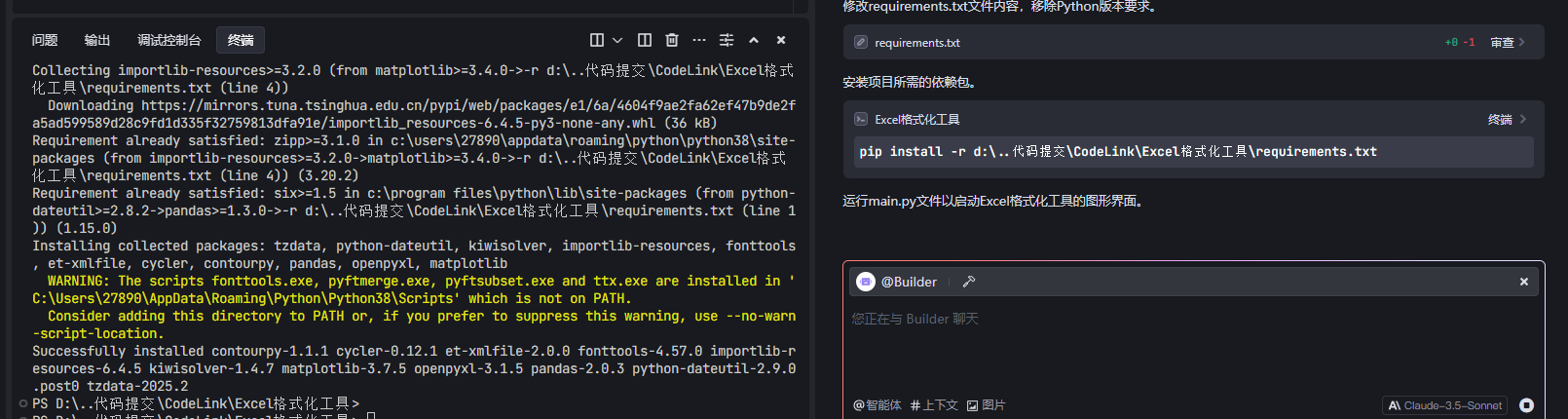Image resolution: width=1568 pixels, height=419 pixels.
Task: Click the Excel格式化工具 terminal command icon
Action: click(x=861, y=119)
